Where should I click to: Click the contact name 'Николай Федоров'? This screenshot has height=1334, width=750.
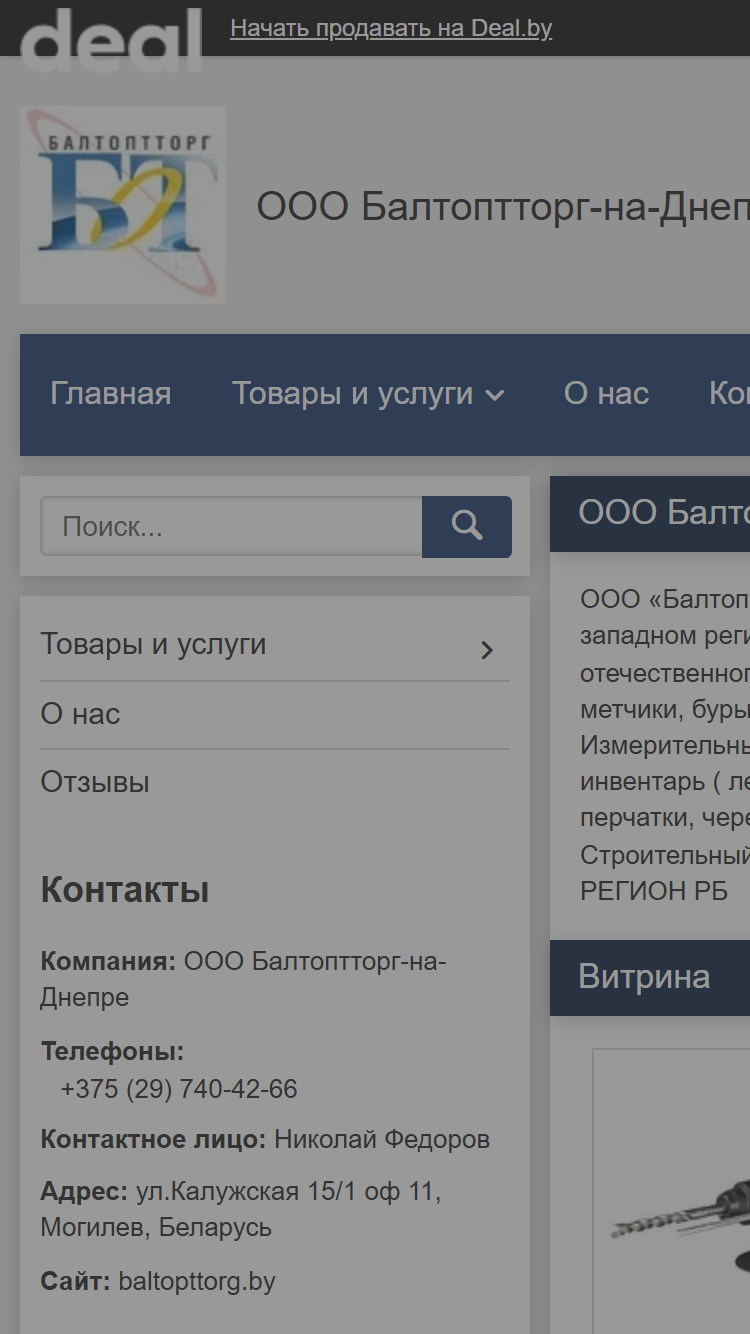(x=382, y=1139)
